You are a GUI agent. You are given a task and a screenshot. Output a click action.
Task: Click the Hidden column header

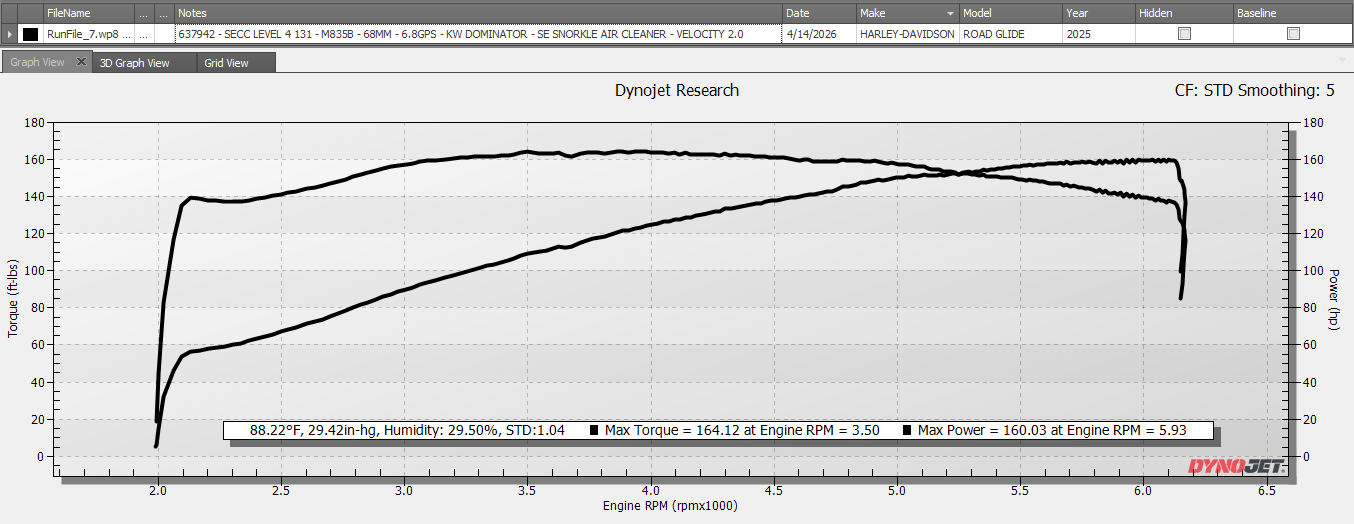[x=1185, y=14]
